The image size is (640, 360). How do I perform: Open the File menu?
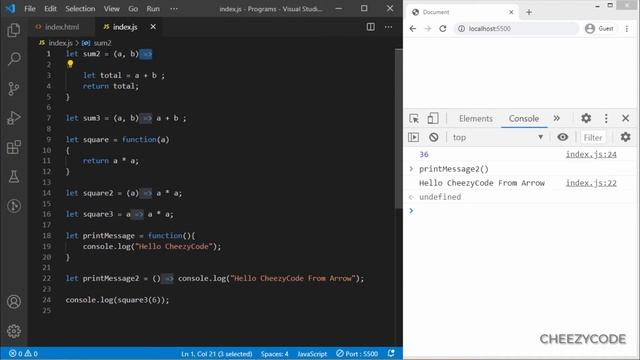(x=30, y=9)
